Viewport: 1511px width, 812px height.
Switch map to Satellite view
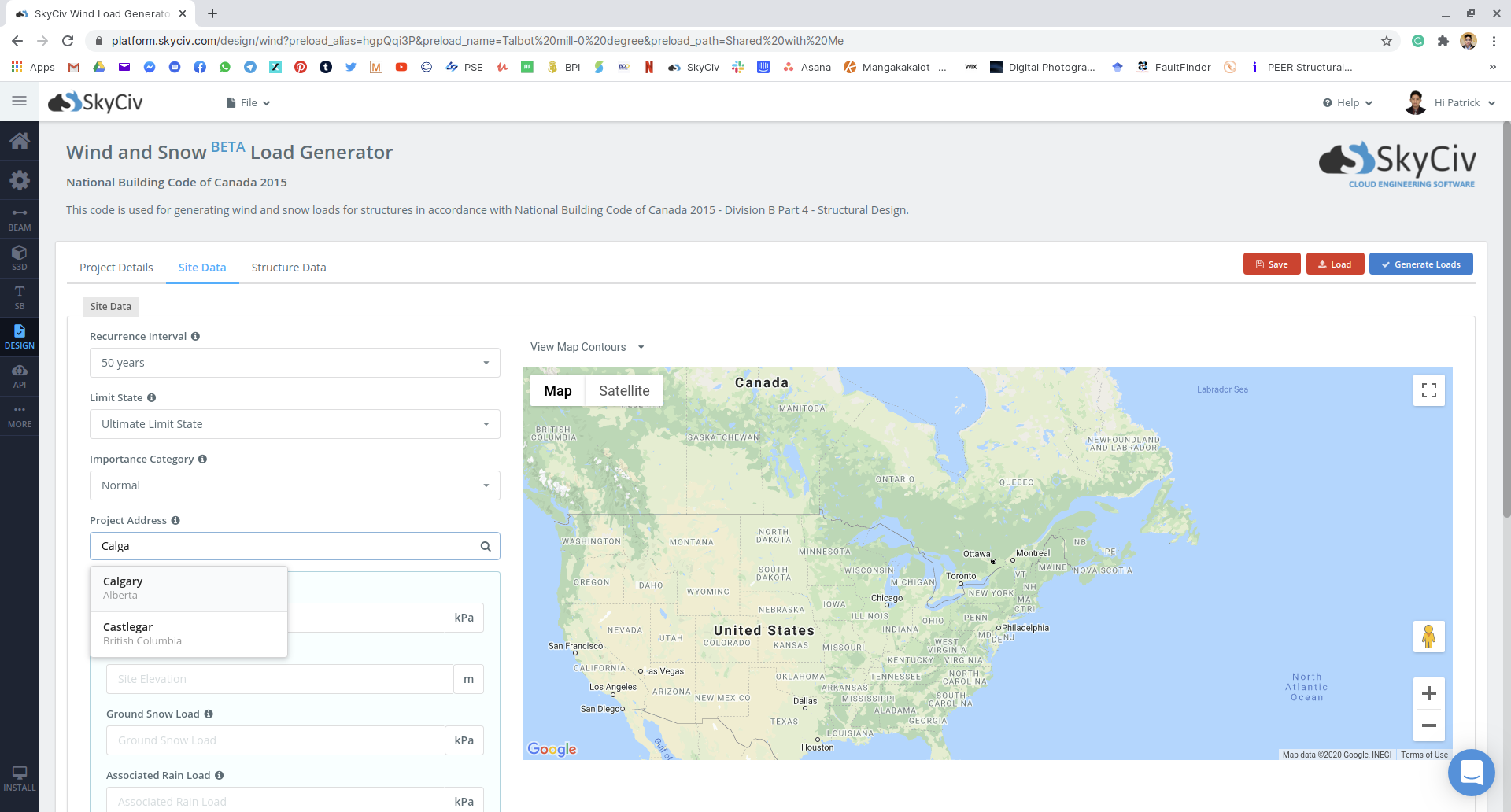pos(624,391)
